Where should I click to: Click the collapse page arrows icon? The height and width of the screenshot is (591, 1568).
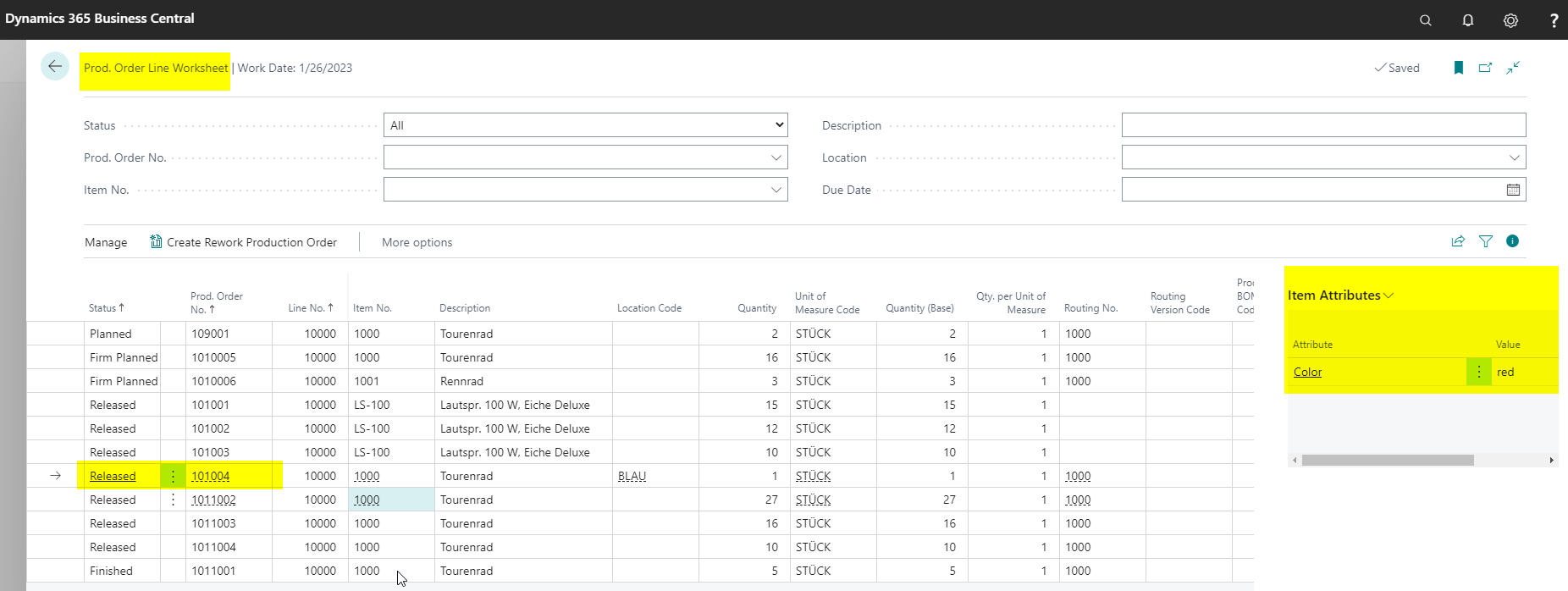pos(1513,68)
